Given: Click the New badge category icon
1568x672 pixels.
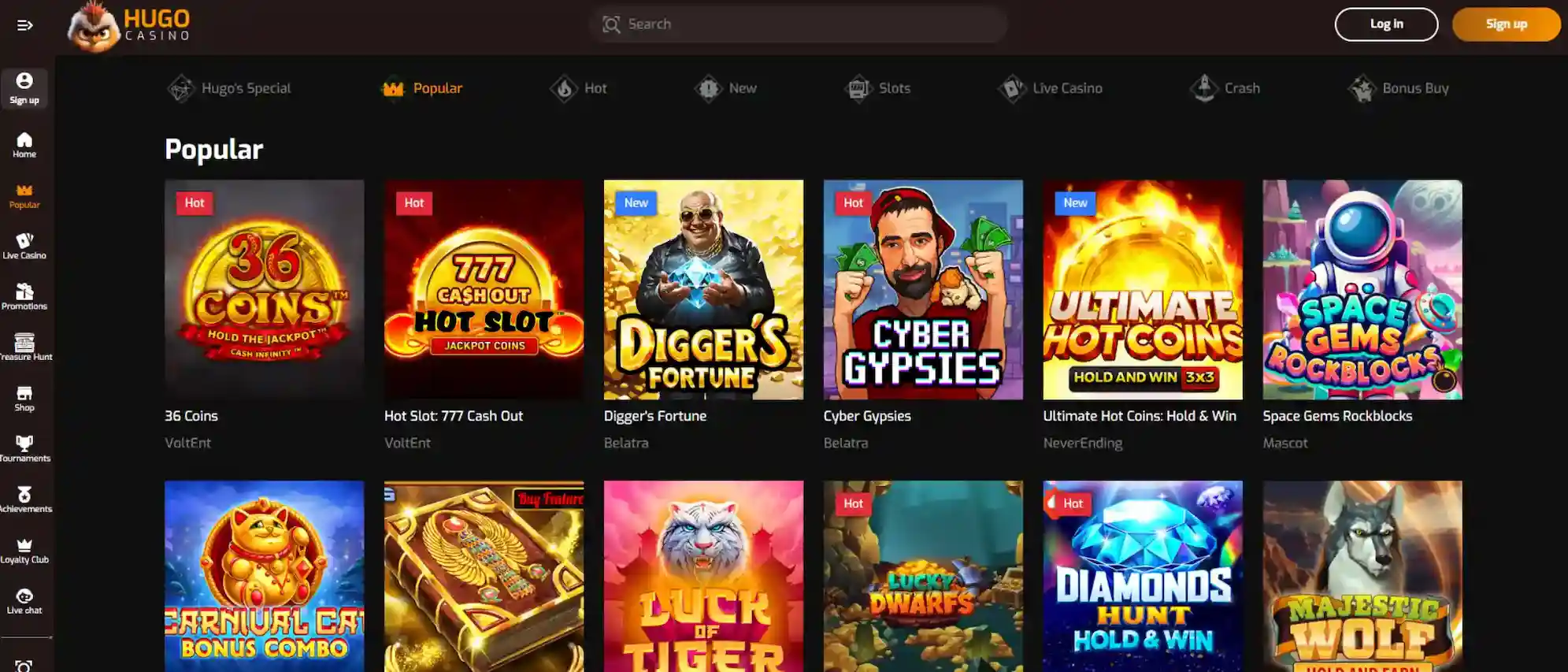Looking at the screenshot, I should [708, 88].
